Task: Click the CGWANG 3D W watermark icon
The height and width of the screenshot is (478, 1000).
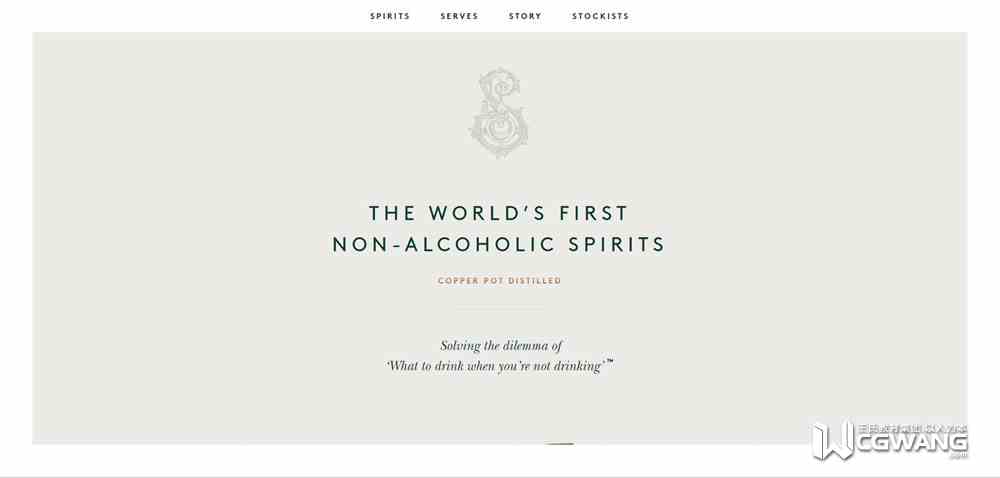Action: click(x=833, y=440)
